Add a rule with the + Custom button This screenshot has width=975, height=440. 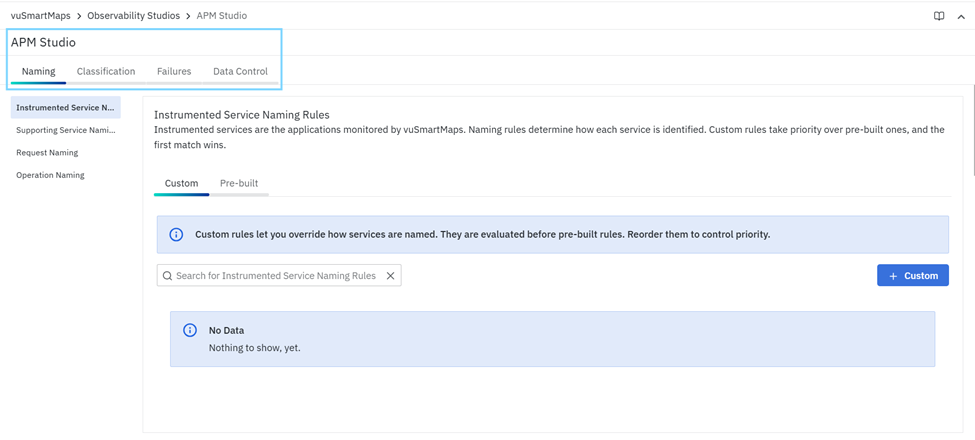click(x=913, y=276)
